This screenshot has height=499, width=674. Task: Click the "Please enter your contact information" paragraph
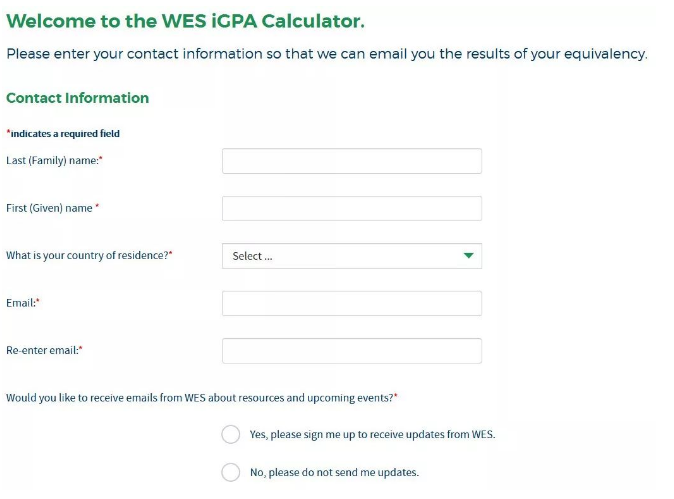326,54
